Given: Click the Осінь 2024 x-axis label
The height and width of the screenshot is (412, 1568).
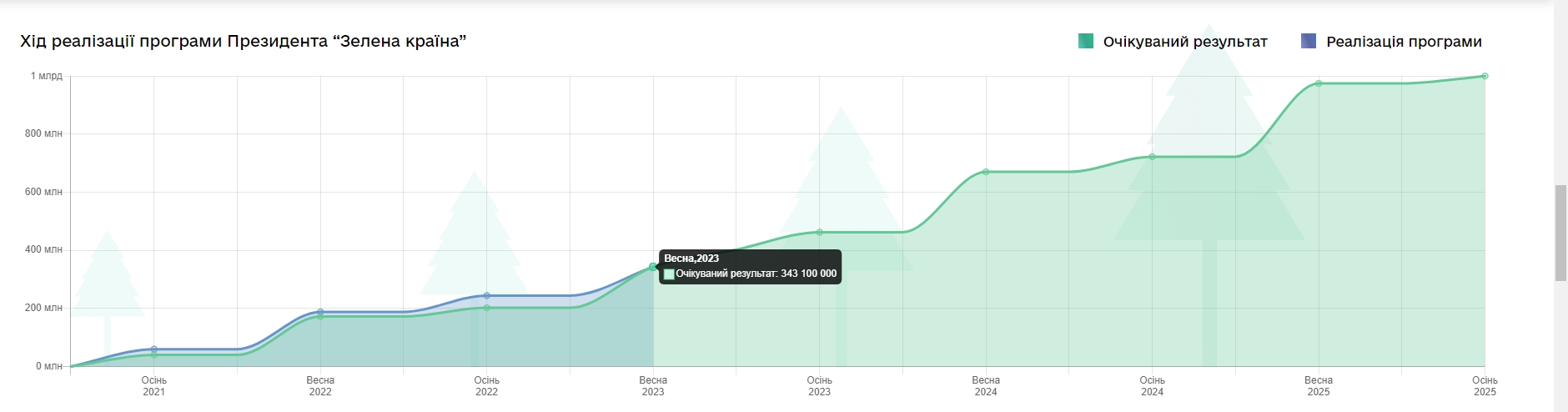Looking at the screenshot, I should 1153,386.
